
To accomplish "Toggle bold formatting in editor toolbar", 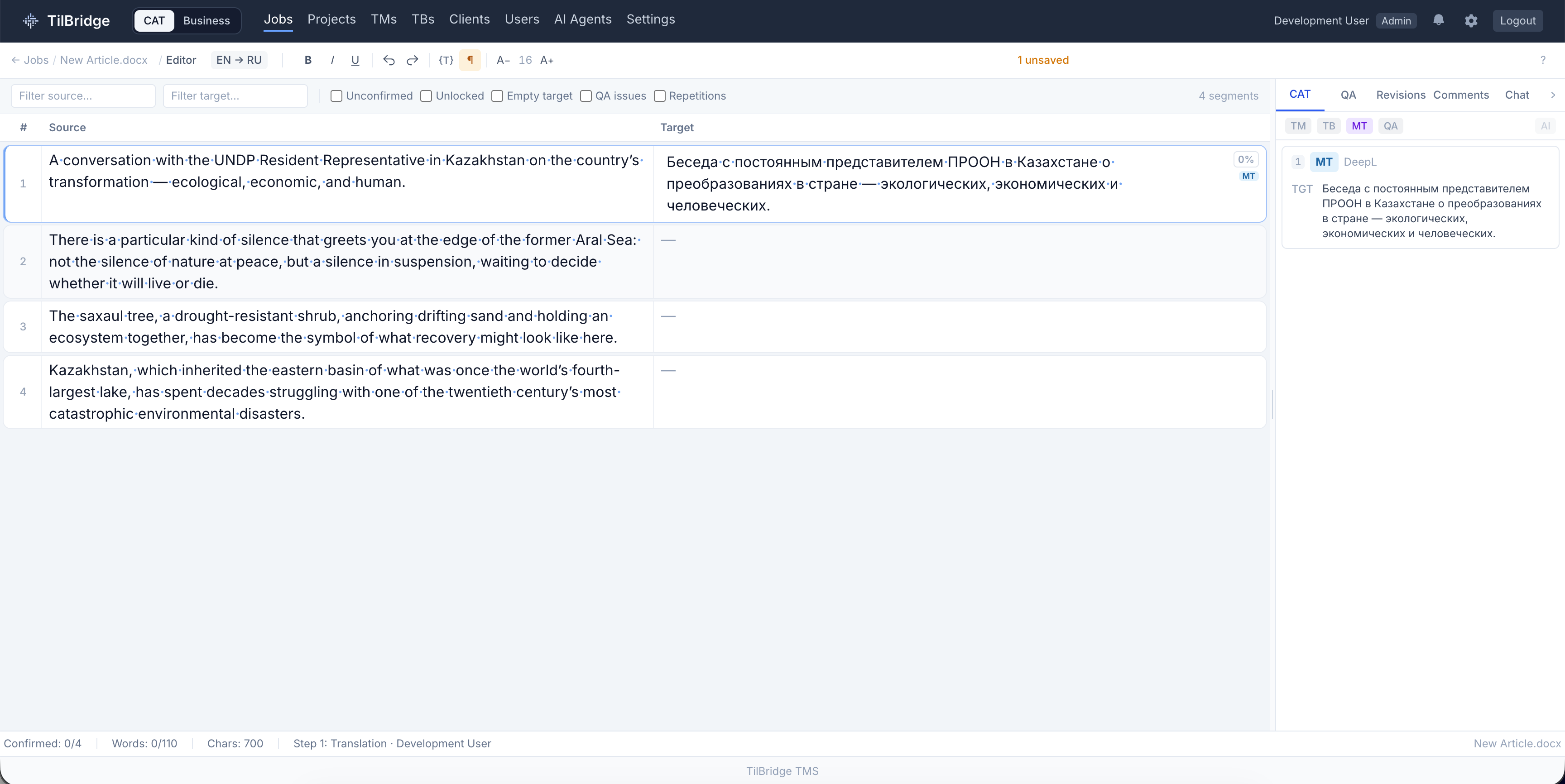I will click(x=308, y=60).
